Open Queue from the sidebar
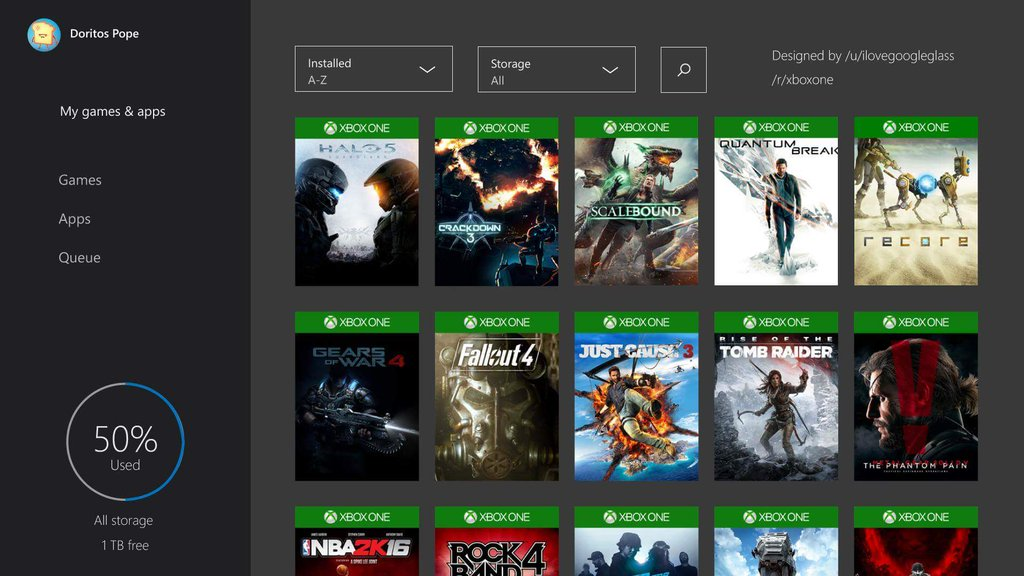 click(79, 258)
